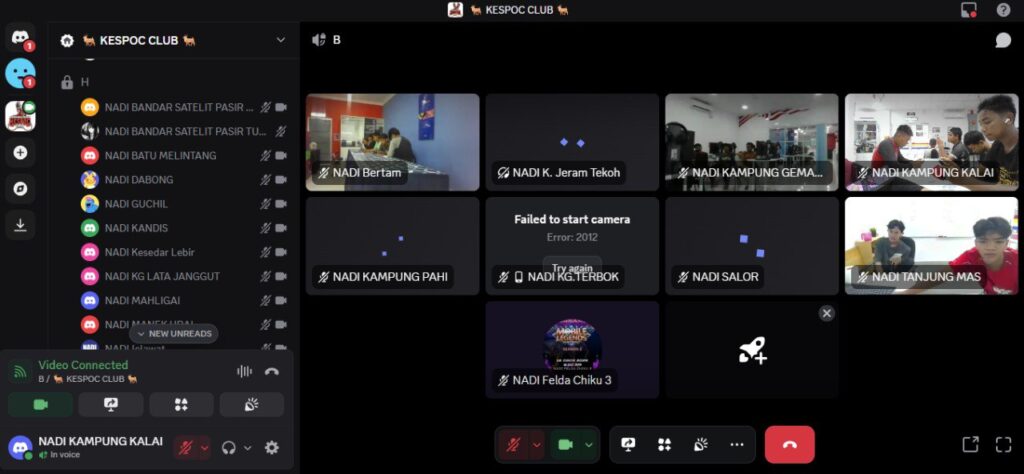
Task: Open user settings gear icon
Action: tap(272, 448)
